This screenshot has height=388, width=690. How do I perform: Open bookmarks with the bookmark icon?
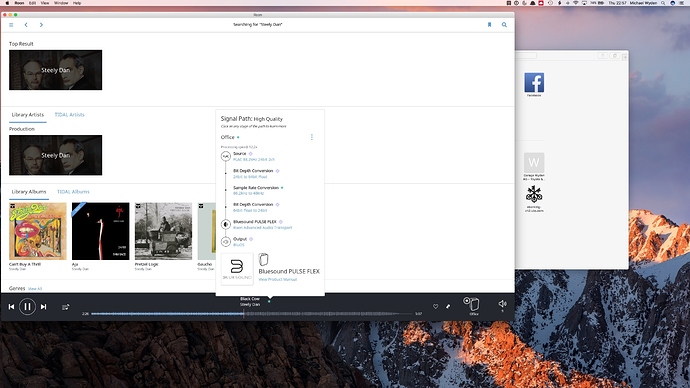489,25
